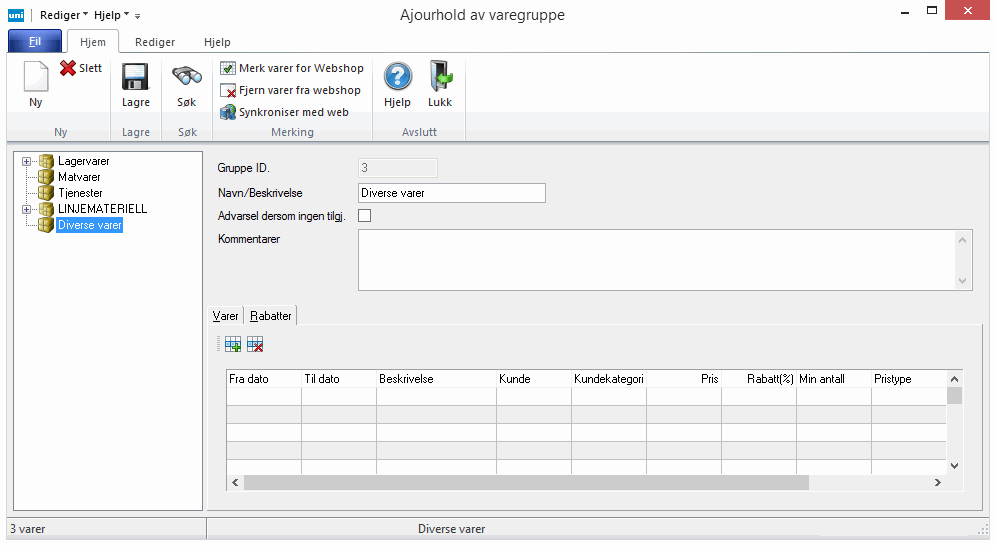Open search with the Søk binoculars icon
The width and height of the screenshot is (995, 545).
[187, 78]
